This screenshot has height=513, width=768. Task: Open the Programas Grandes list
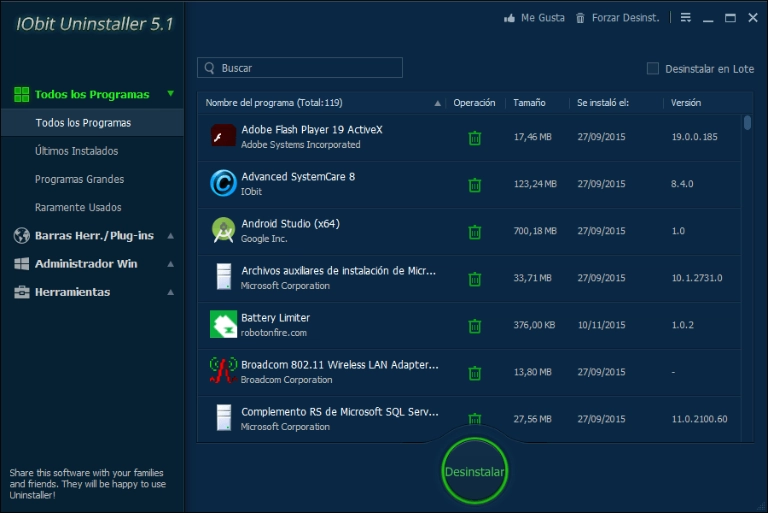click(x=79, y=179)
